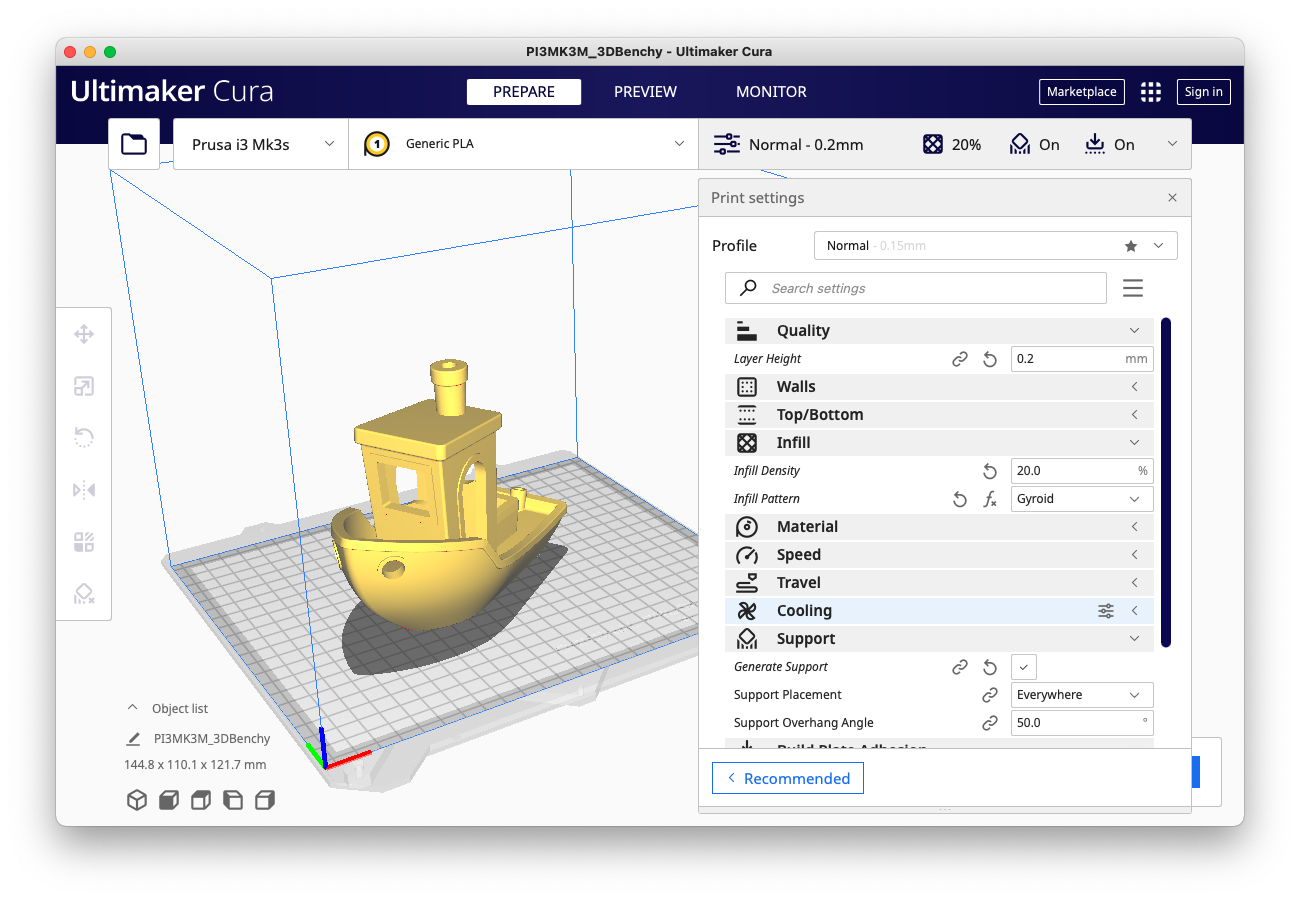
Task: Select the Mirror tool
Action: click(x=84, y=490)
